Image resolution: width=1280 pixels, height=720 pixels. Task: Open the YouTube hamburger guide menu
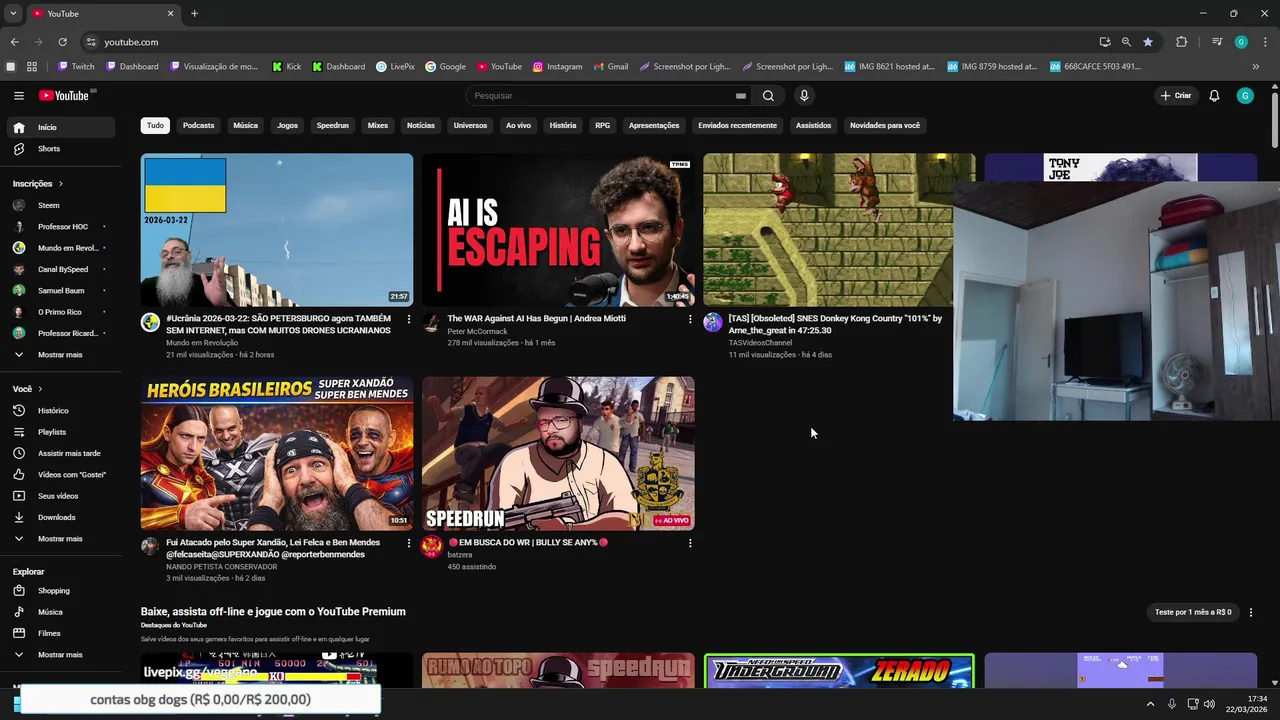[x=19, y=95]
